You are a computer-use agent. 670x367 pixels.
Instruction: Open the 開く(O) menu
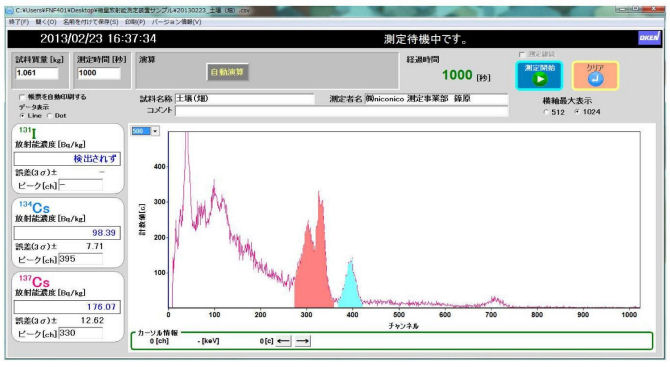point(46,22)
